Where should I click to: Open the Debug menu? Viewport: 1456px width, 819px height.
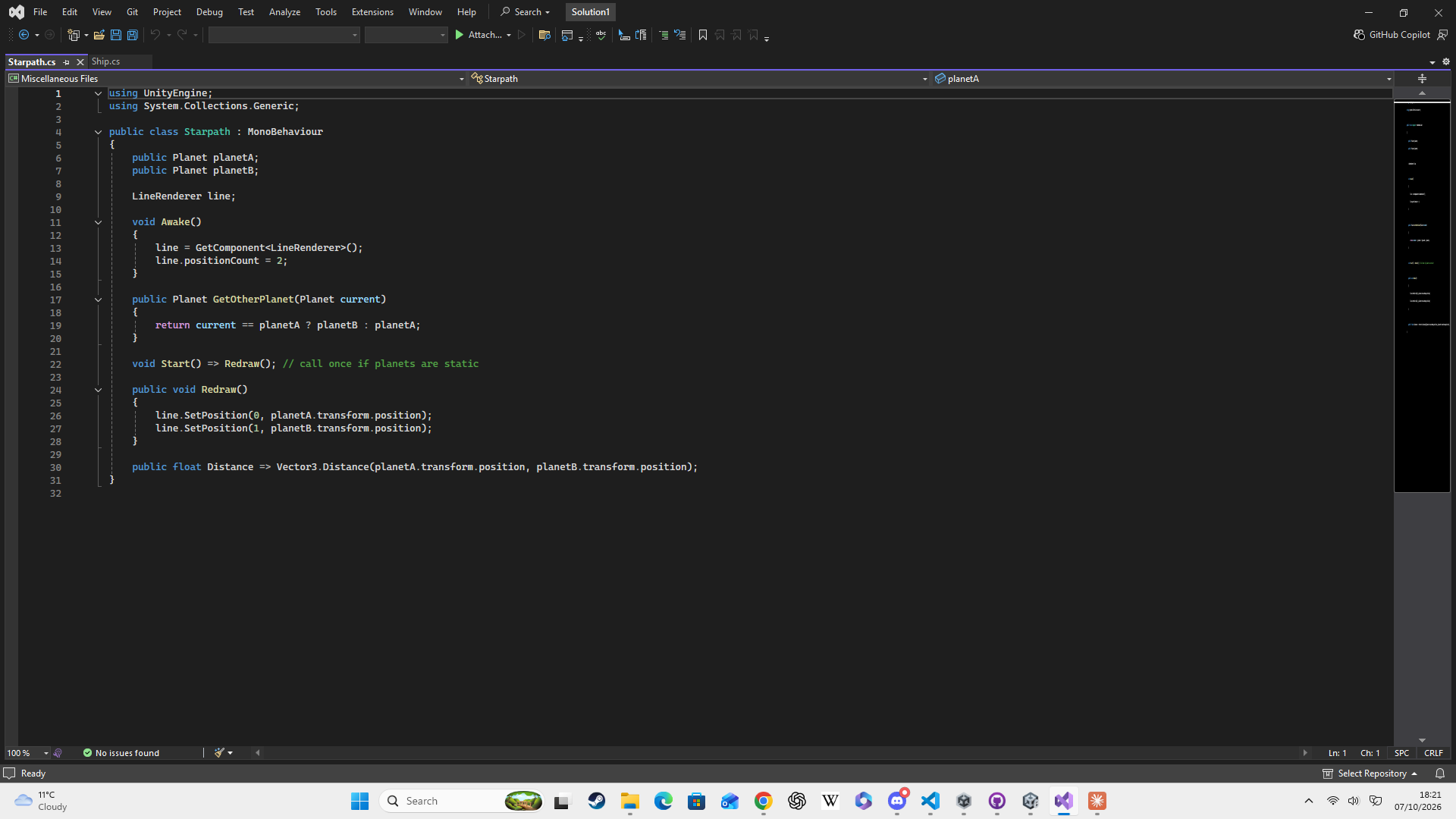[x=209, y=12]
